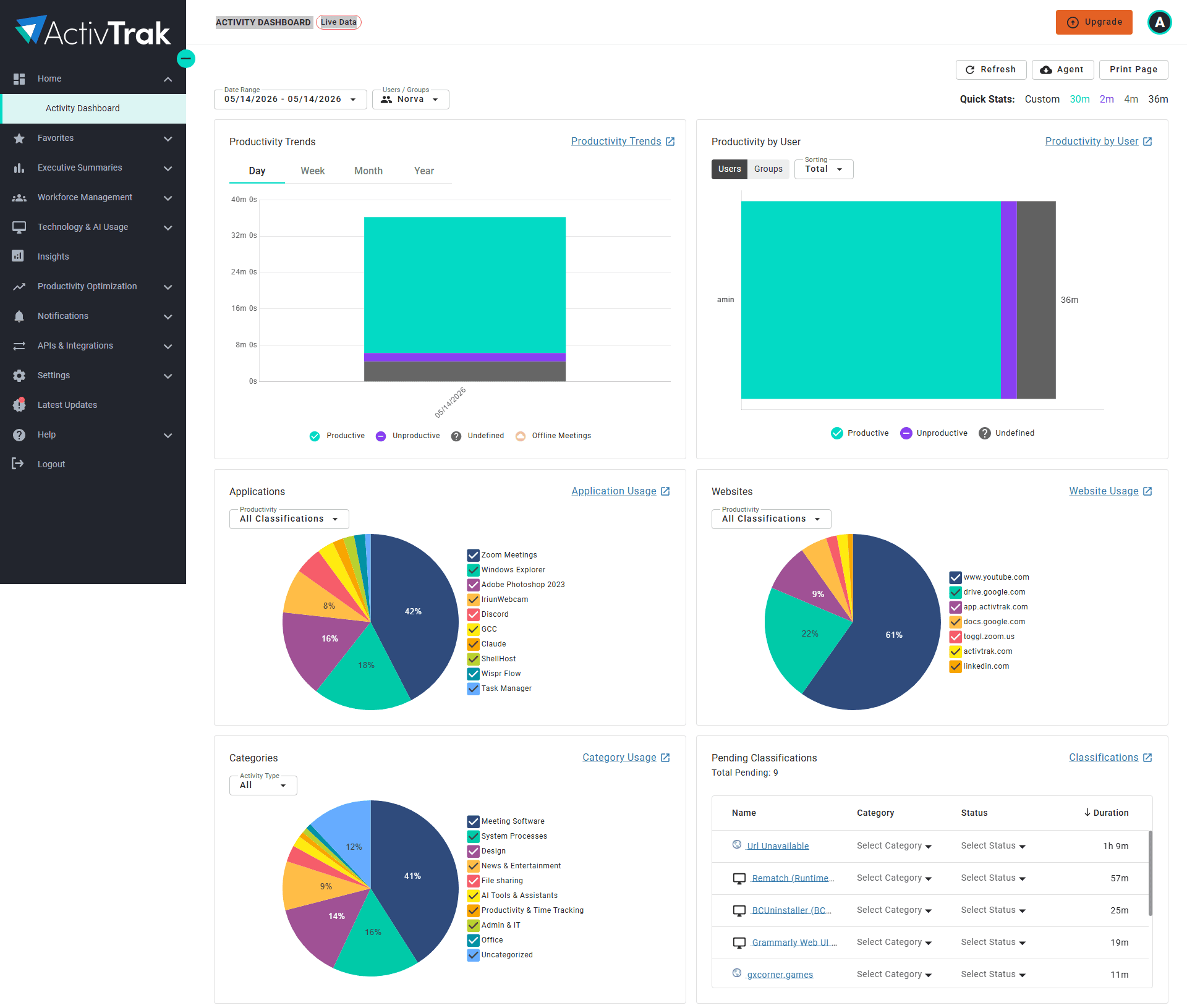
Task: Open the Date Range dropdown
Action: [290, 99]
